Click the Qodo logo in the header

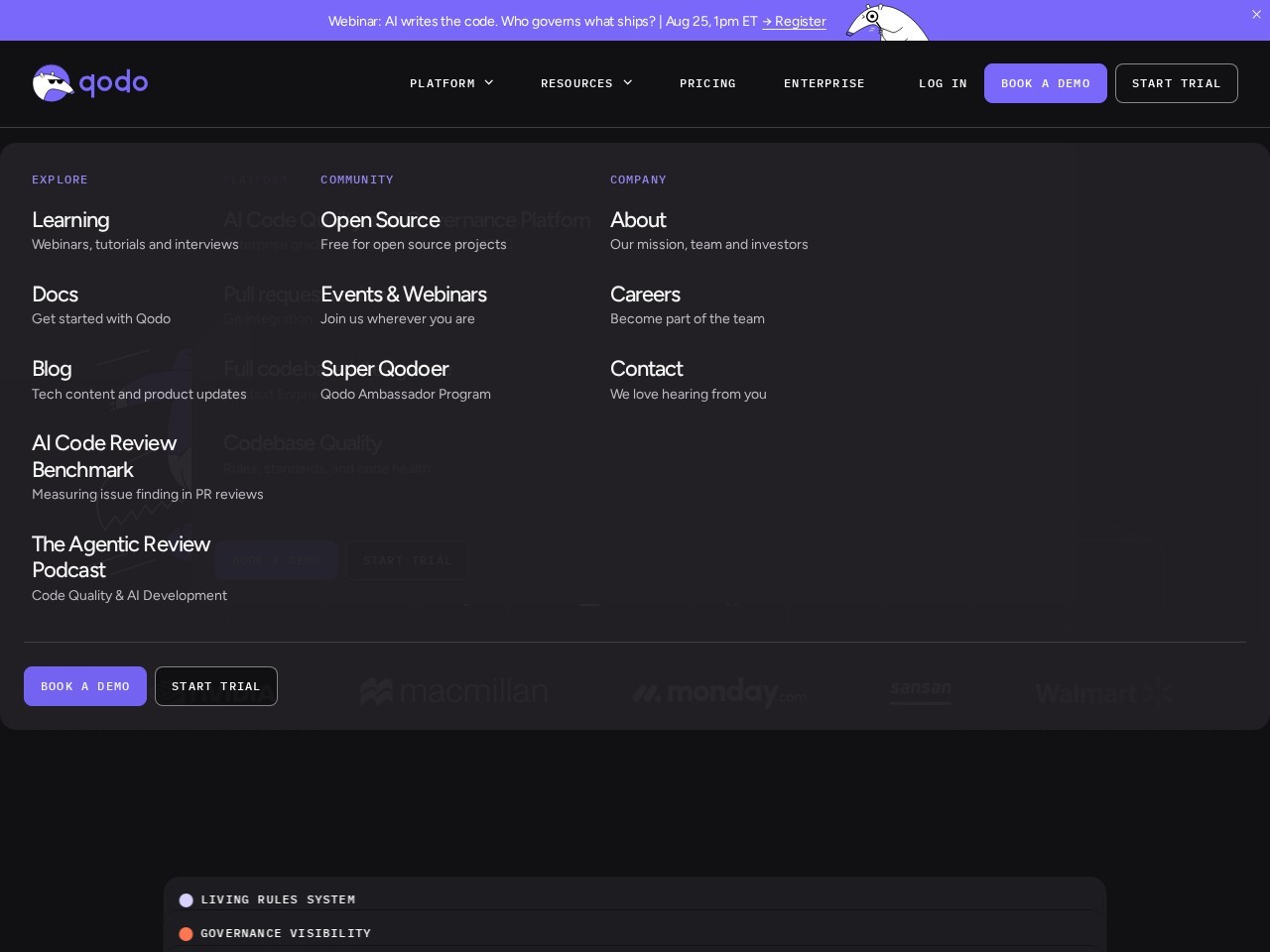coord(90,83)
